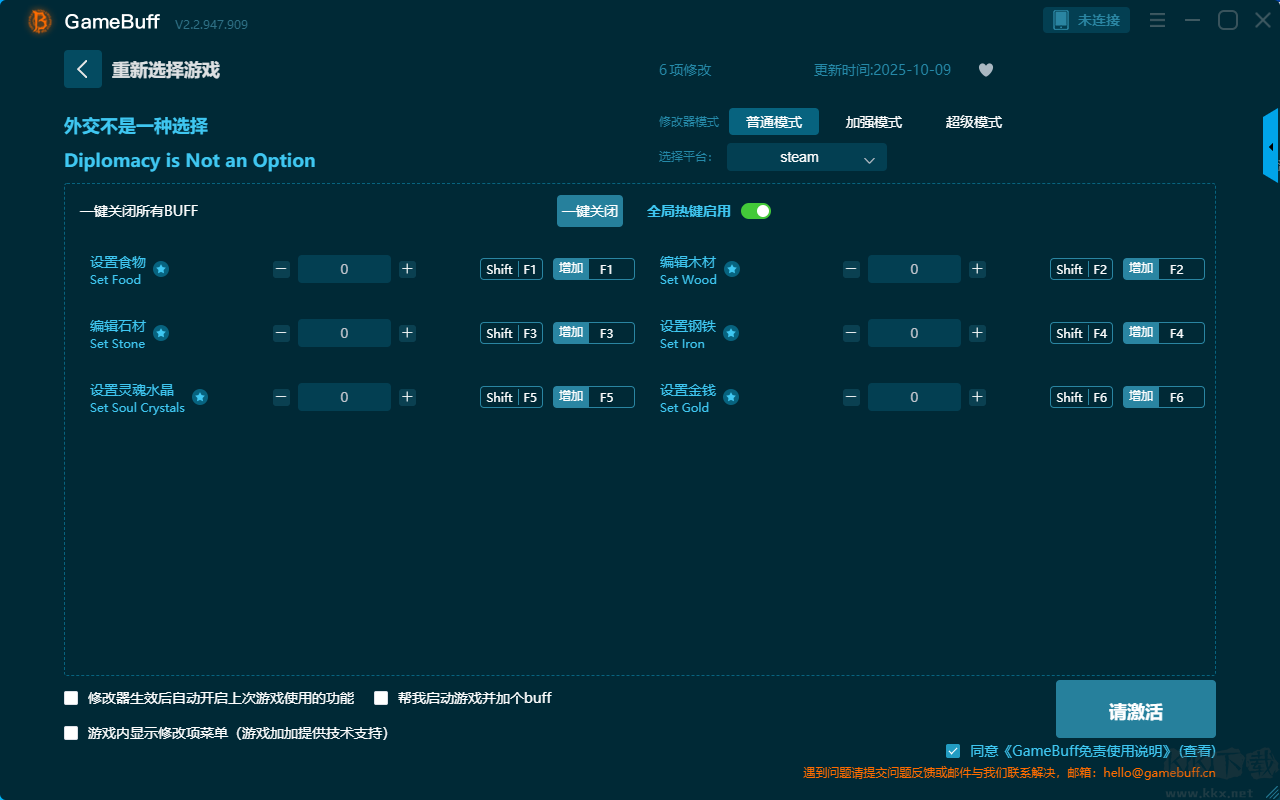Click the GameBuff logo icon
Screen dimensions: 1280x800
pyautogui.click(x=40, y=21)
